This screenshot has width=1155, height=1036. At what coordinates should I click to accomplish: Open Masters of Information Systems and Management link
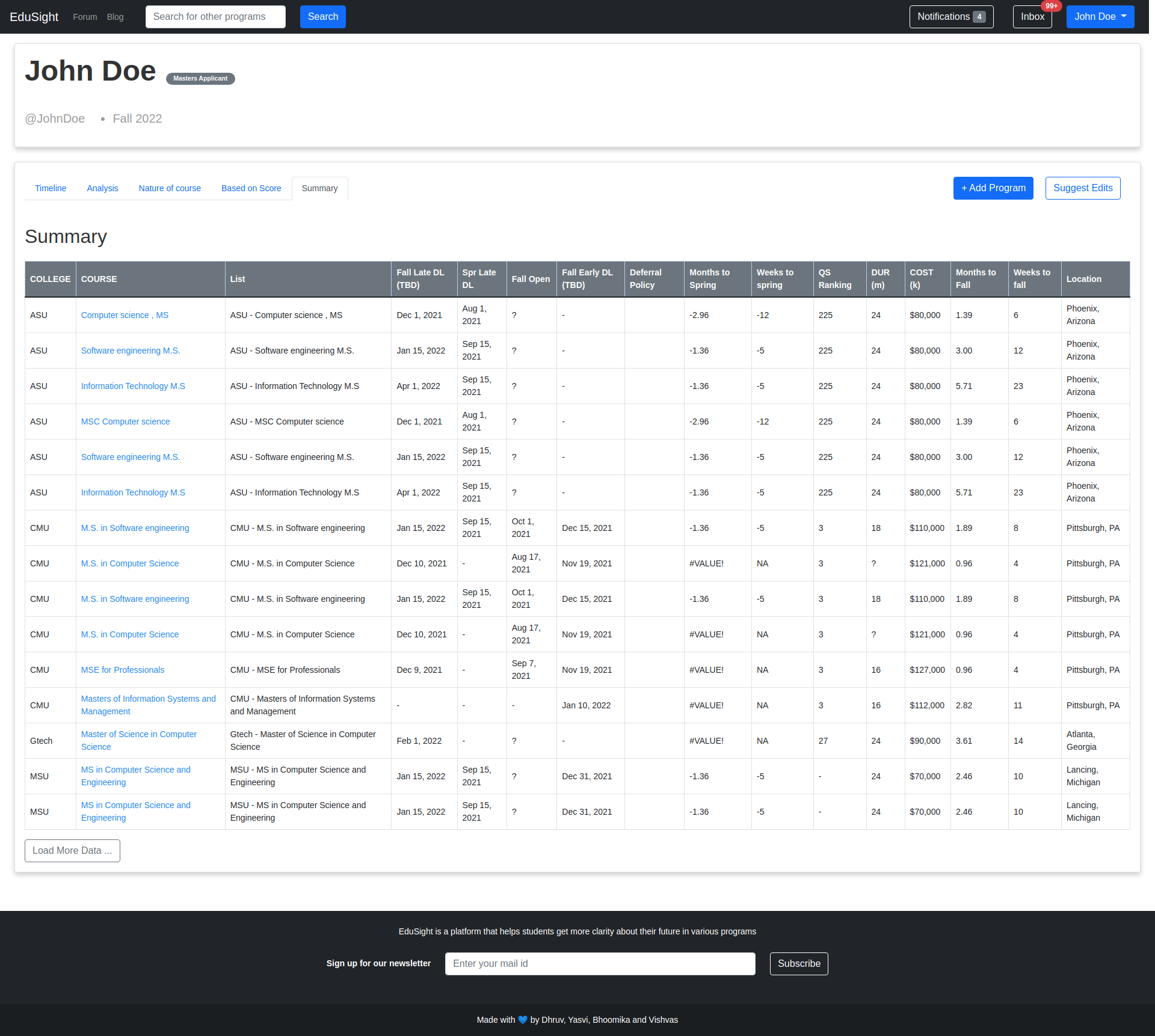pos(148,705)
